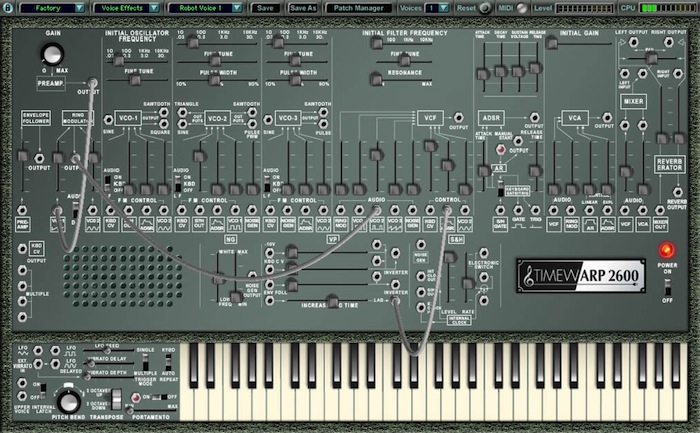Click the red Portamento indicator button
This screenshot has height=433, width=700.
135,397
